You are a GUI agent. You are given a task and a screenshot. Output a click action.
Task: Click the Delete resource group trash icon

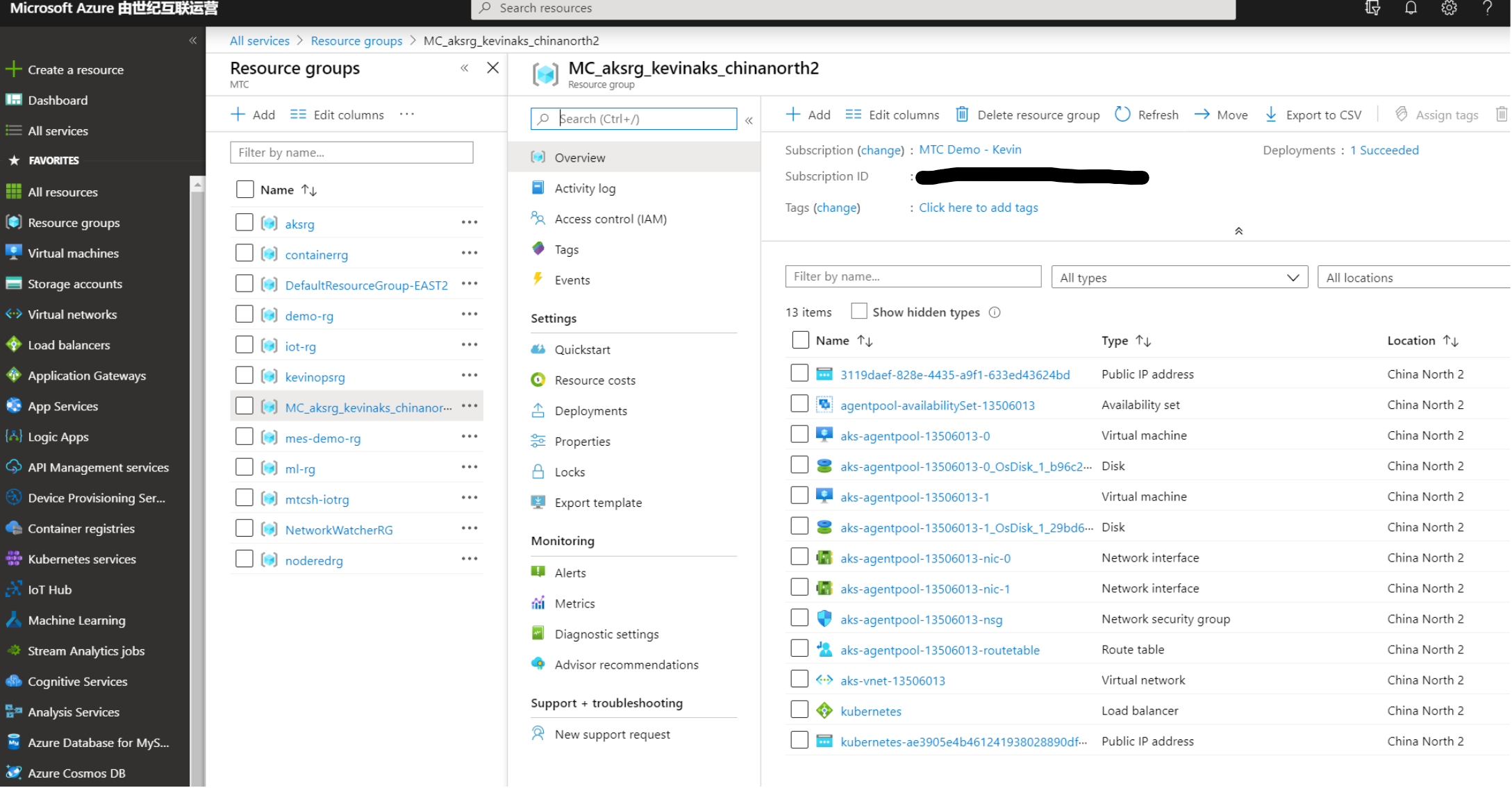point(962,115)
